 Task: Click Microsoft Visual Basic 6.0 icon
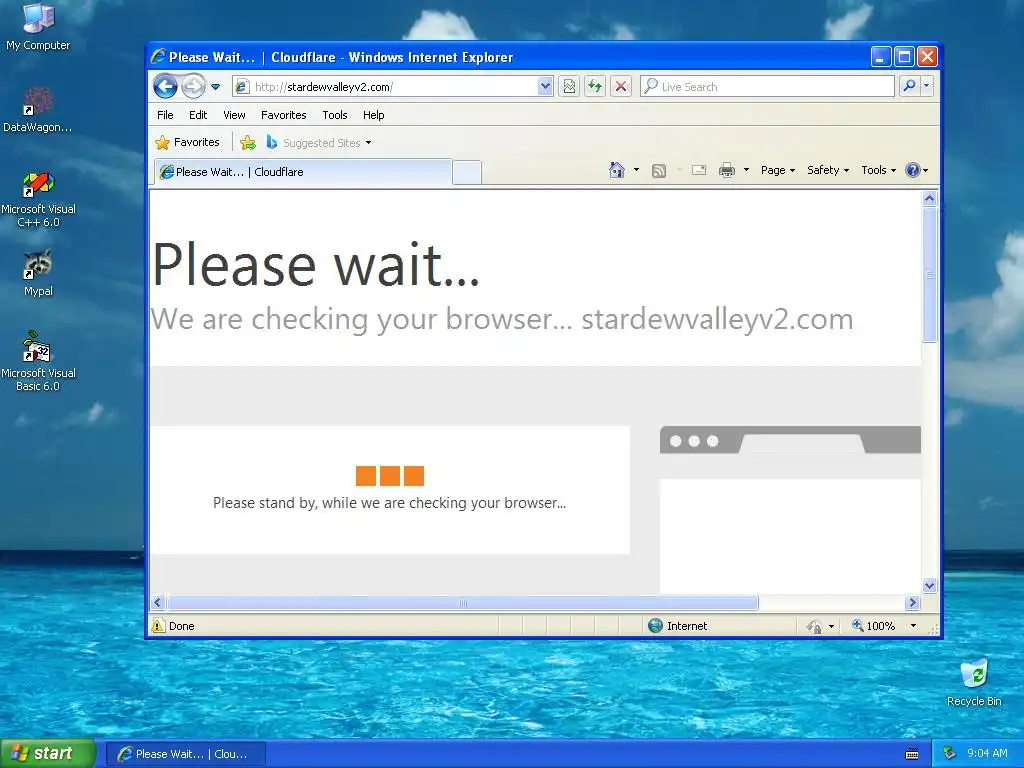tap(38, 361)
